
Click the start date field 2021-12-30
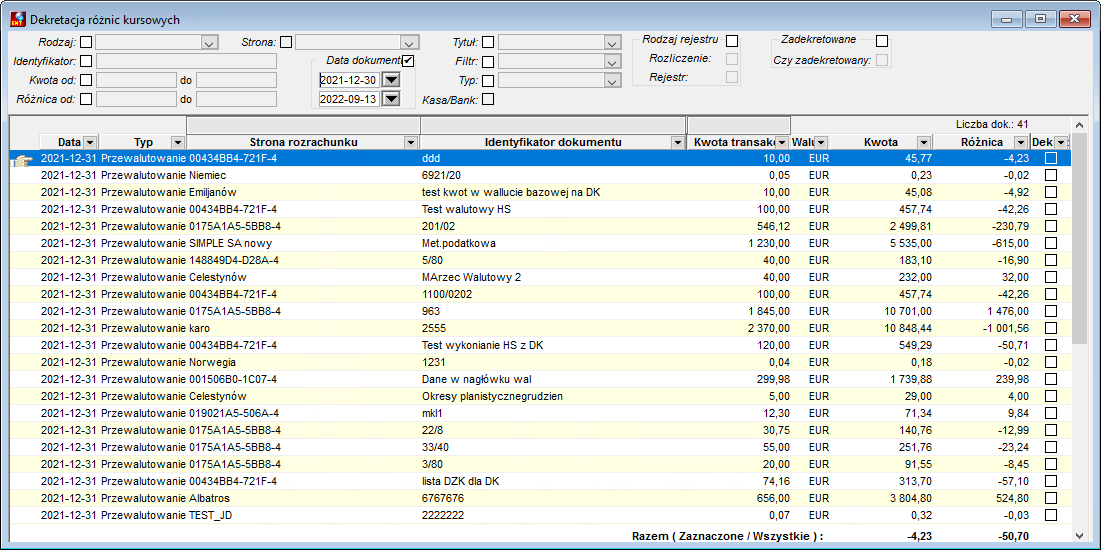pyautogui.click(x=350, y=79)
